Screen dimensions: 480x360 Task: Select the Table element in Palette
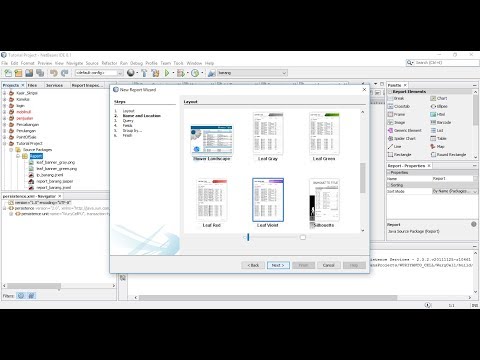point(438,138)
